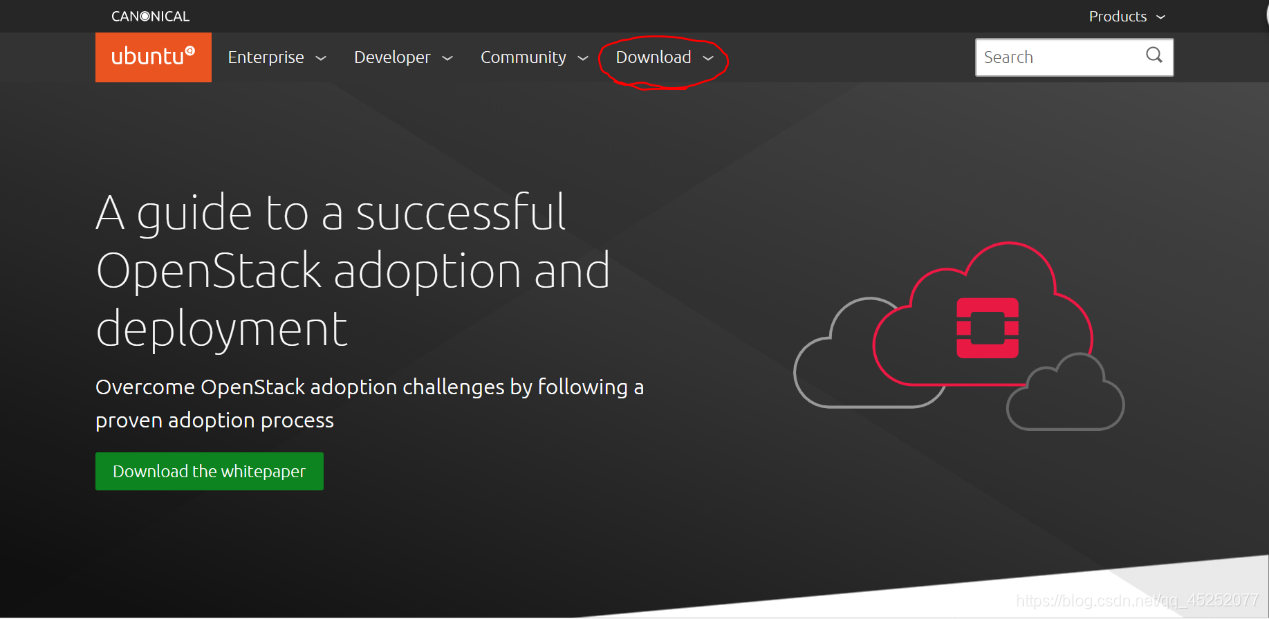The image size is (1269, 619).
Task: Expand the chevron beside Developer
Action: [447, 58]
